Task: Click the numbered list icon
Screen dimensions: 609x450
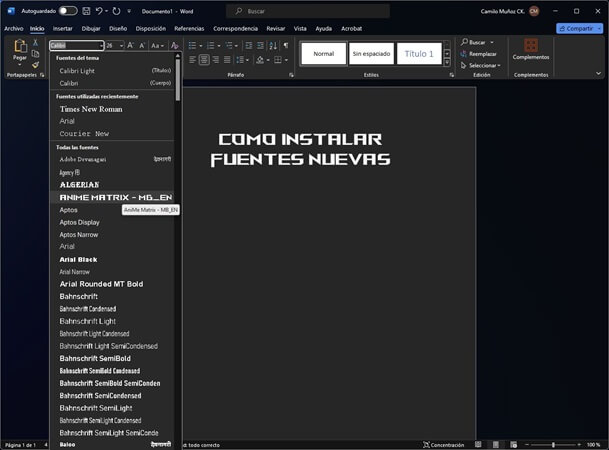Action: coord(211,46)
